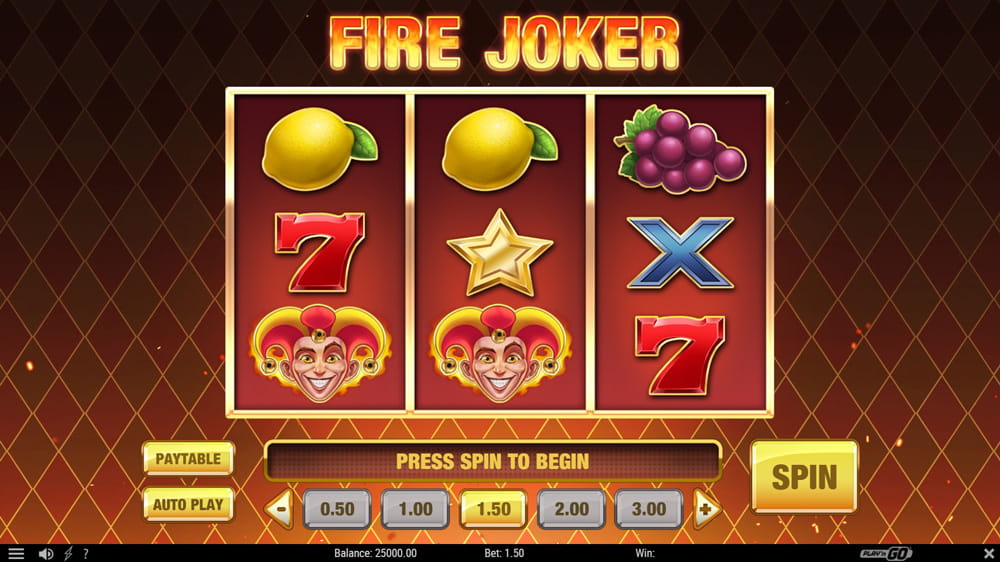Click the gold star symbol on middle reel
The height and width of the screenshot is (562, 1000).
499,253
